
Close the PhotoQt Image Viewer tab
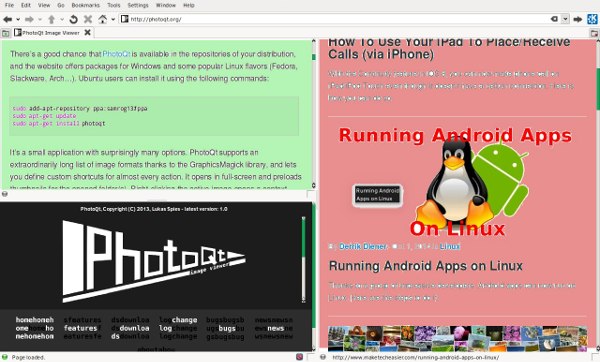[x=88, y=33]
